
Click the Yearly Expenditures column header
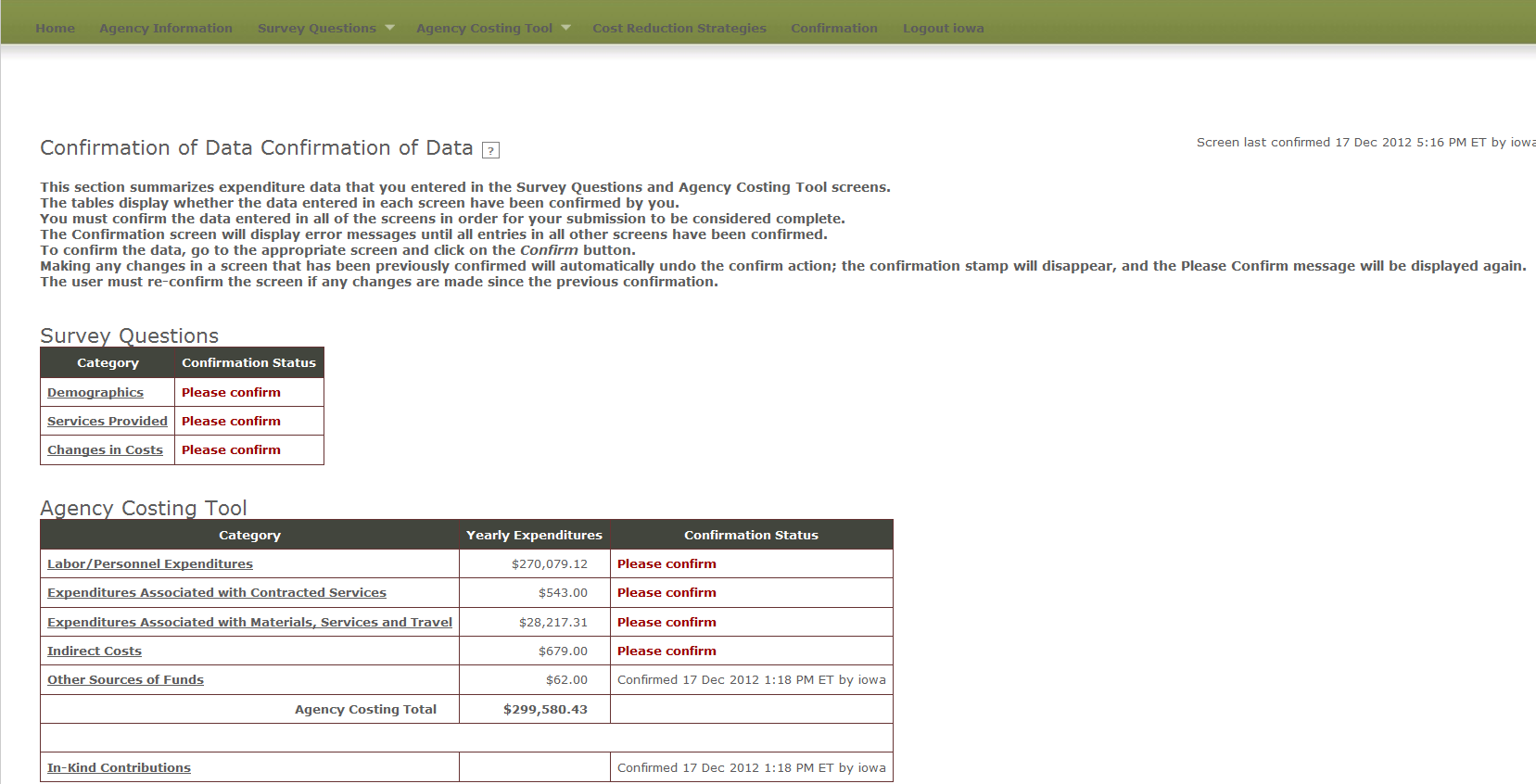(534, 535)
